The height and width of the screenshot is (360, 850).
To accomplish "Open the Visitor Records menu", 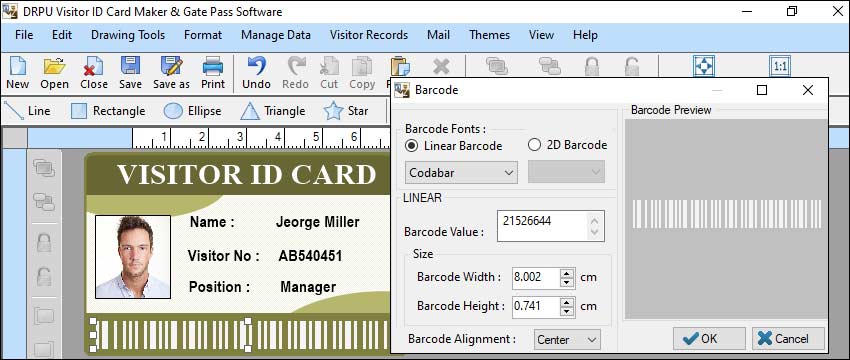I will (x=369, y=35).
